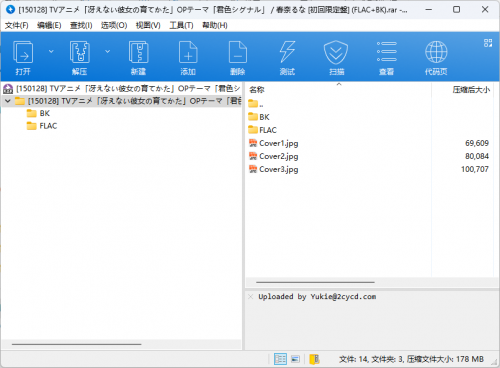
Task: Open the dropdown arrow next to 打开
Action: tap(51, 51)
